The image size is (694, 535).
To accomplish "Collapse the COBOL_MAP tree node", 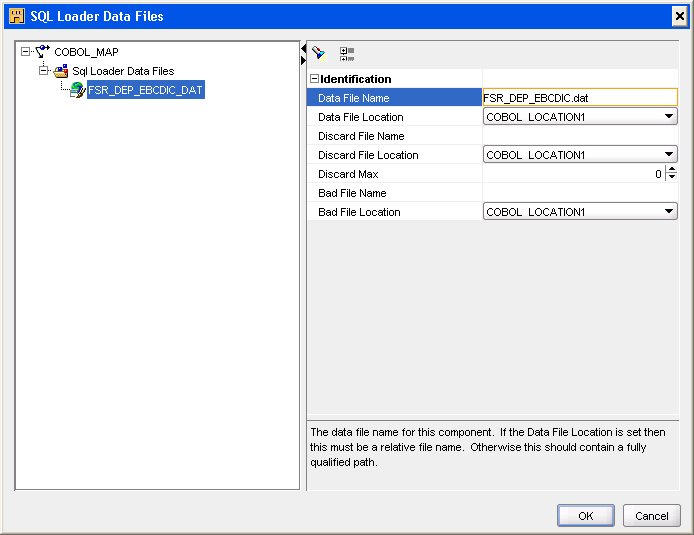I will coord(25,52).
